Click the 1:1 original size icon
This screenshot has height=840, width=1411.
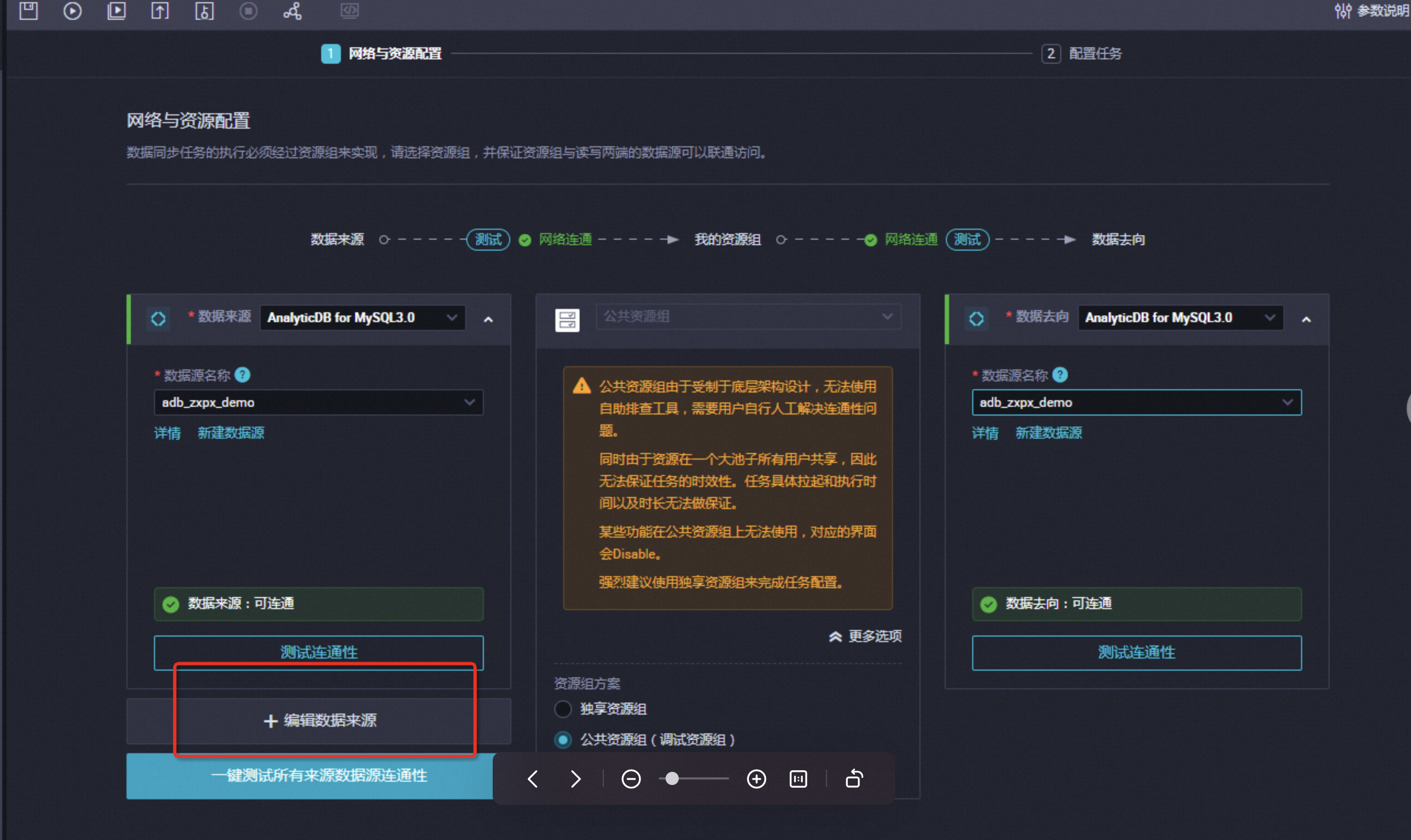[798, 779]
